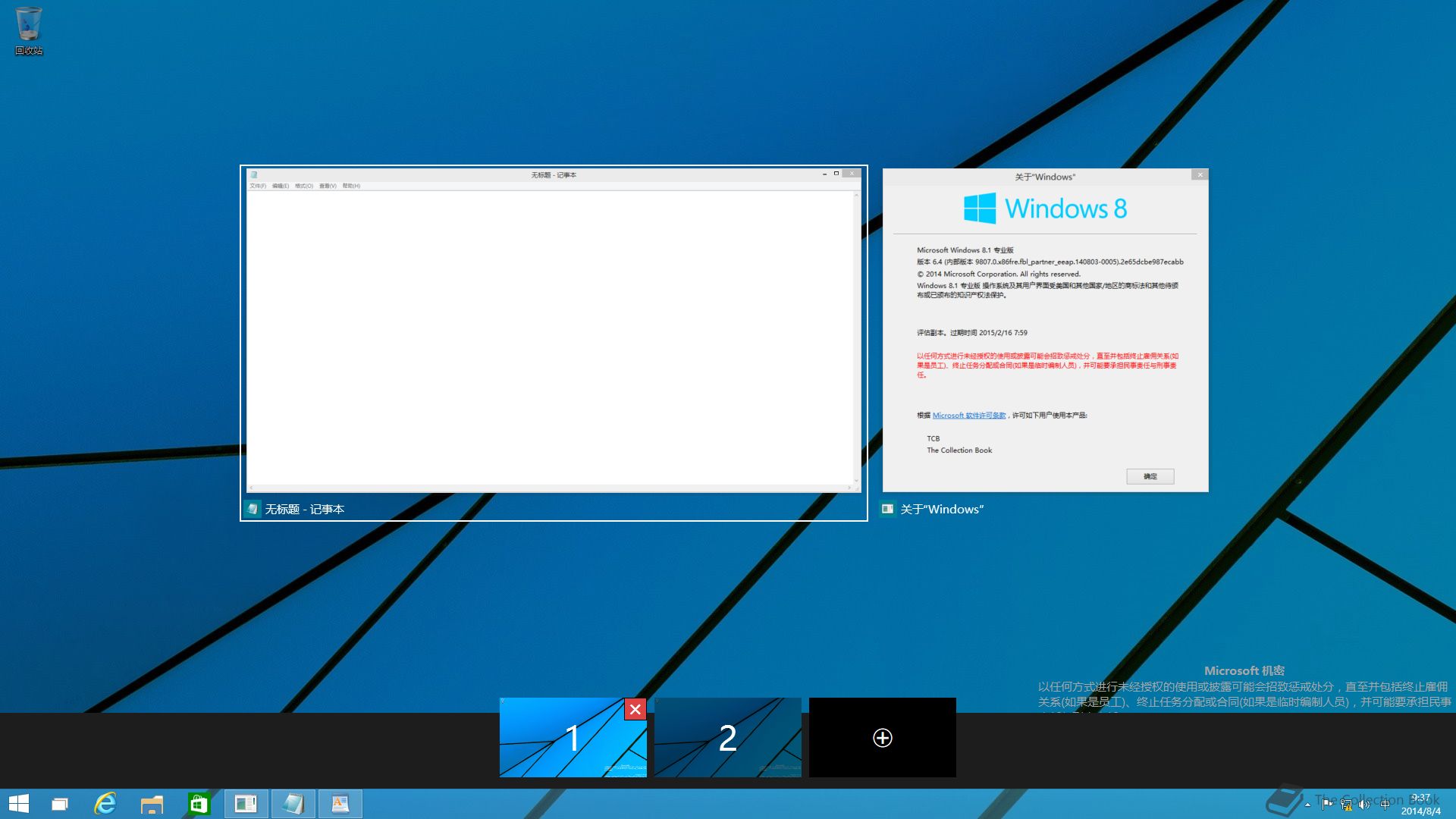Viewport: 1456px width, 819px height.
Task: Open the 帮助(H) menu in Notepad
Action: [351, 186]
